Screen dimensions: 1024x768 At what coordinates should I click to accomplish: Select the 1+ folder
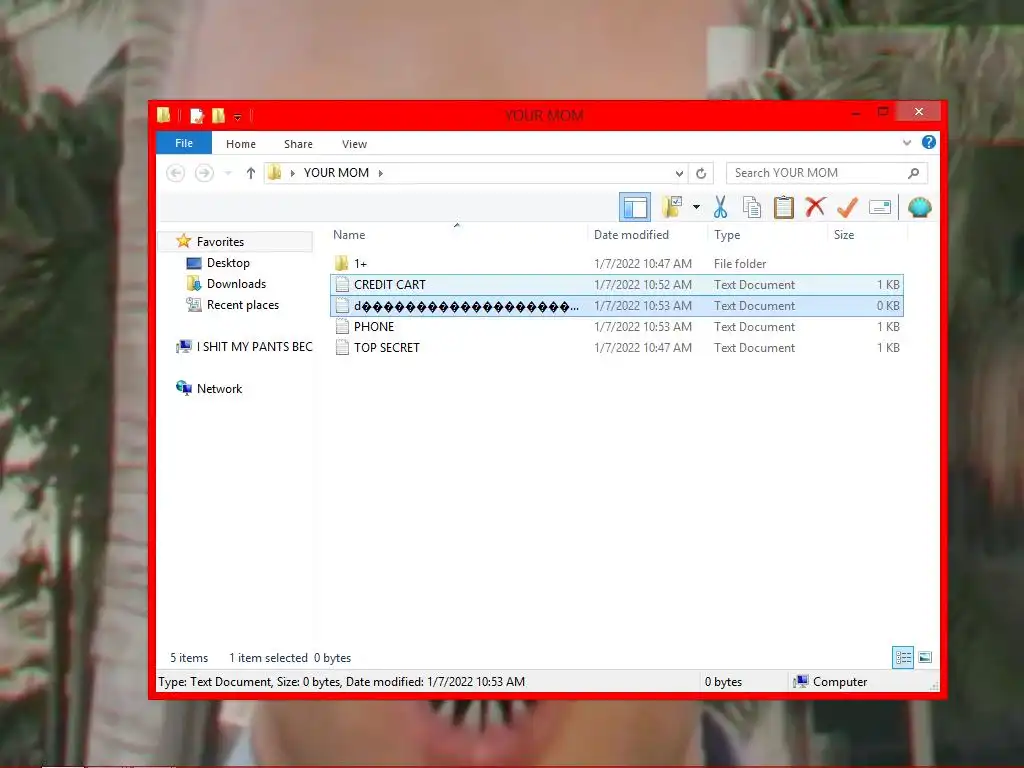click(616, 264)
